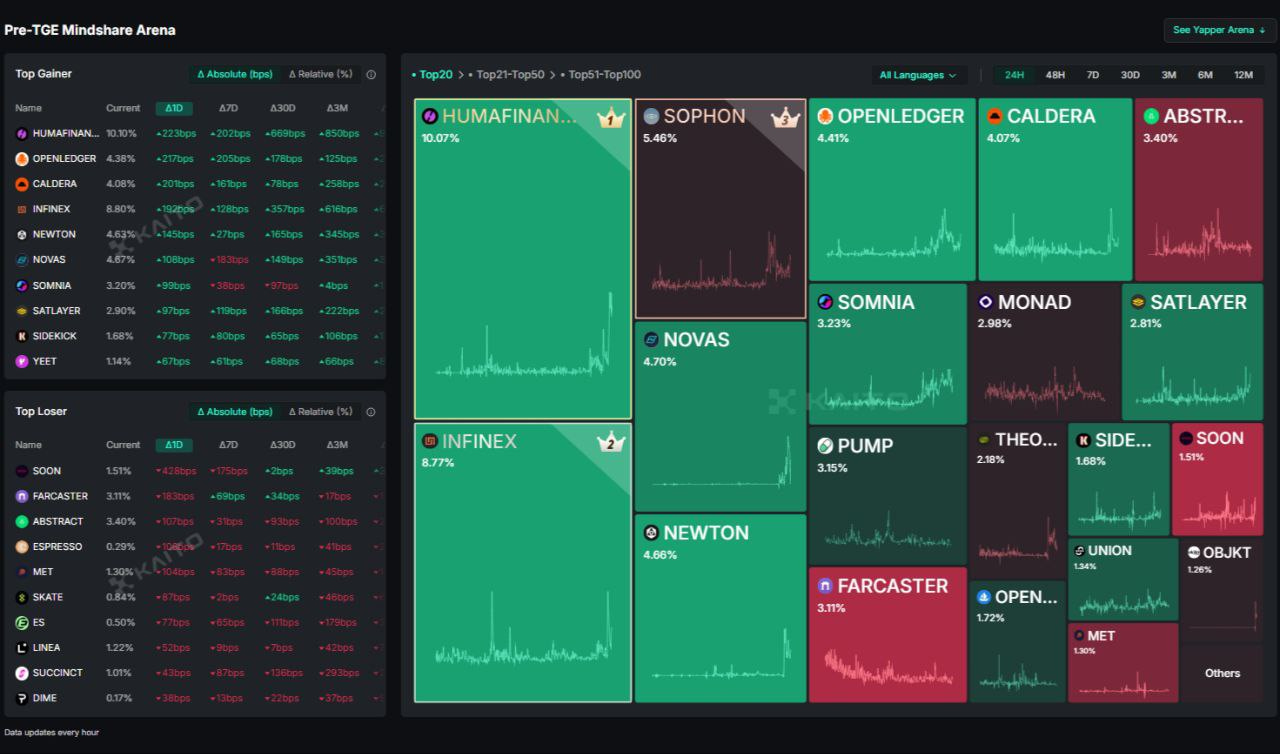Click the See Yapper Arena button

(1219, 30)
